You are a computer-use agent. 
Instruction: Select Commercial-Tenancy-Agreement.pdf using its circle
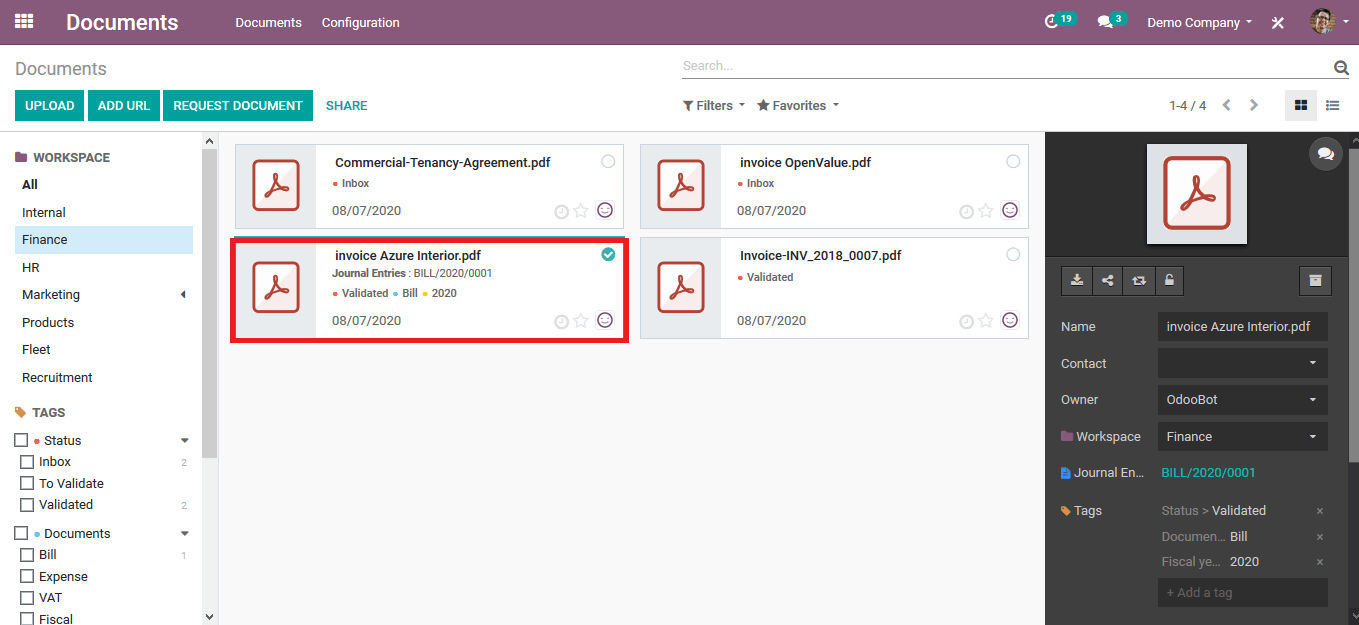coord(608,161)
